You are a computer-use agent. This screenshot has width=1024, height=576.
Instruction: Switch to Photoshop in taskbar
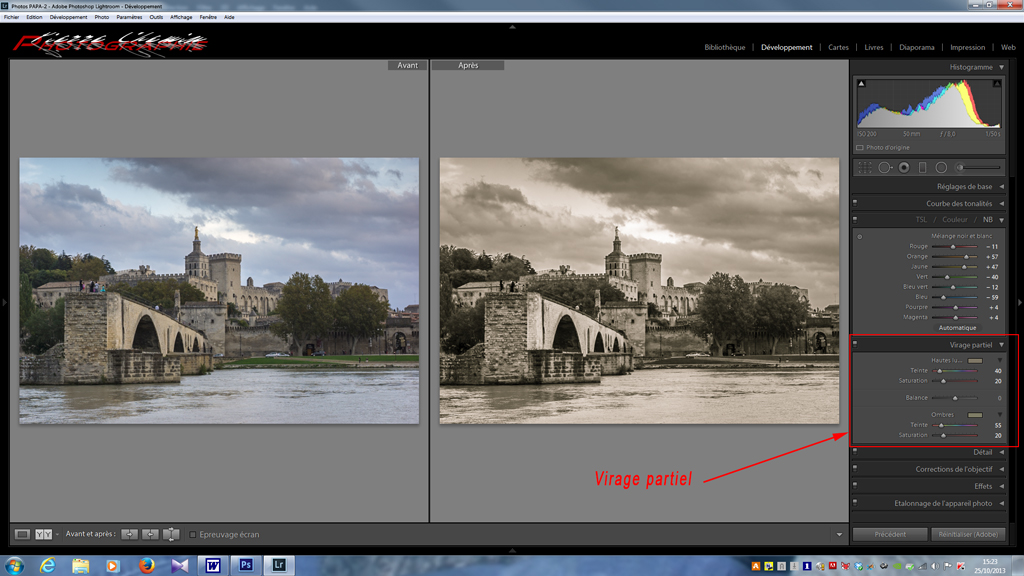246,566
